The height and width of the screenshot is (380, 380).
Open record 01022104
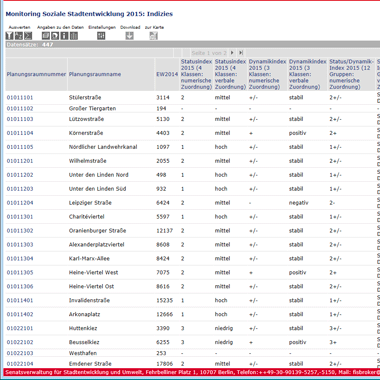20,364
